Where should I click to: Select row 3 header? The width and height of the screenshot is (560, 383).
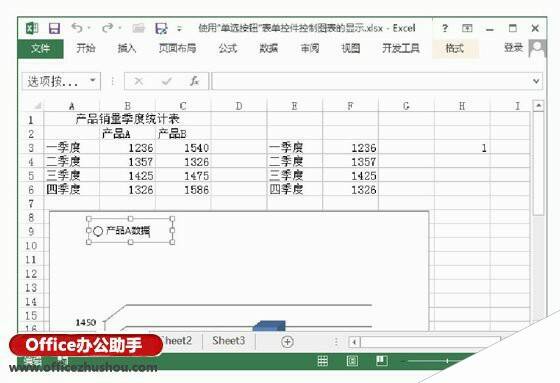pos(31,148)
